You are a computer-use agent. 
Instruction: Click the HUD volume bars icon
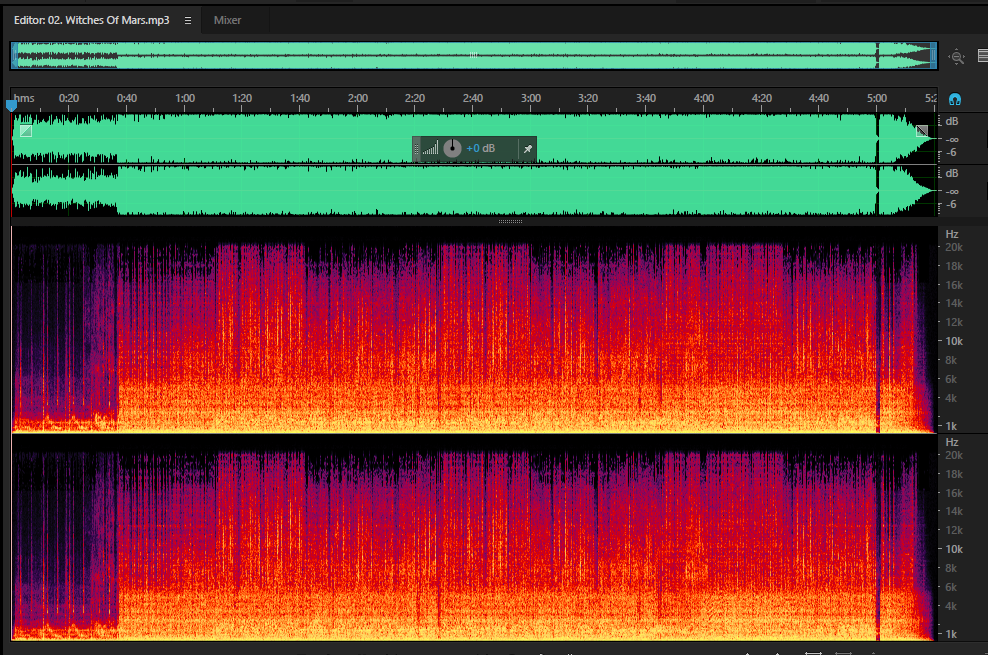(430, 149)
